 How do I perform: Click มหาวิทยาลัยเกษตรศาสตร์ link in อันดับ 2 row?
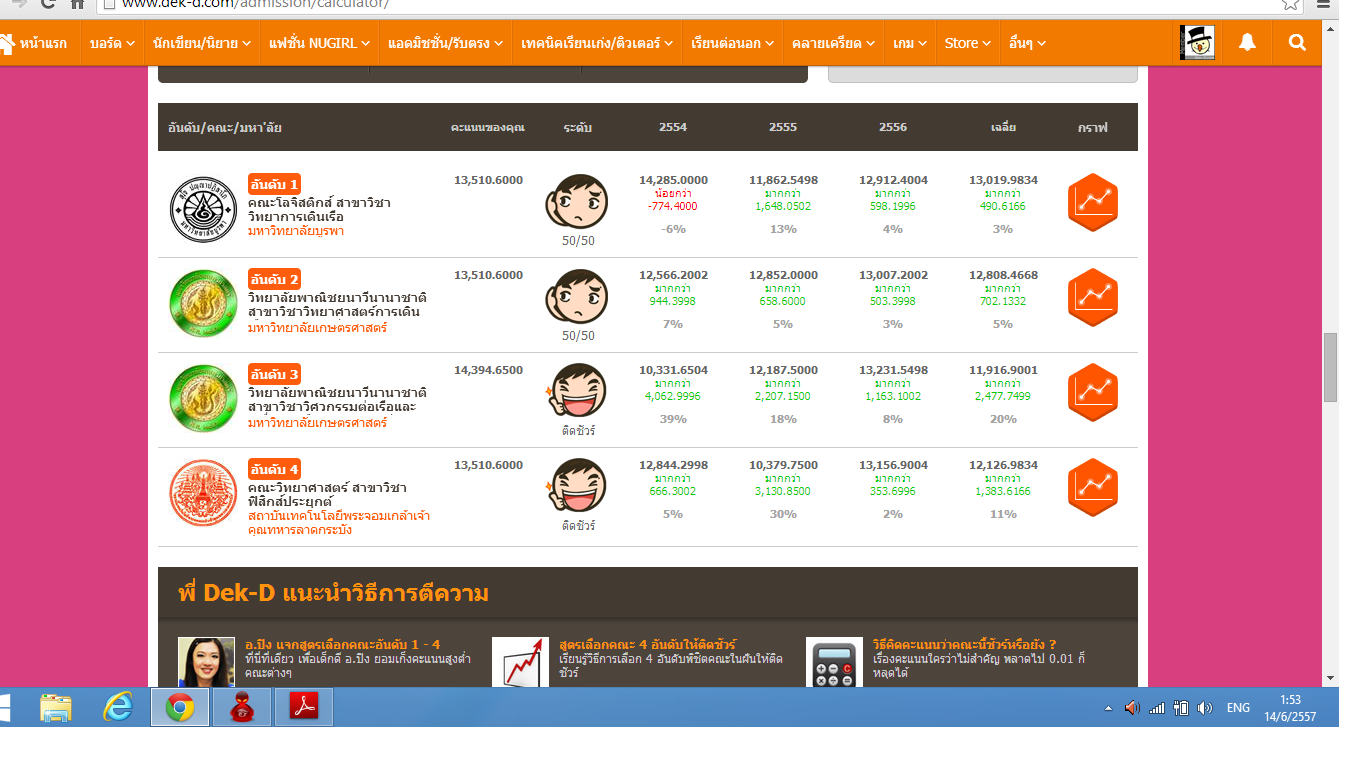[317, 327]
